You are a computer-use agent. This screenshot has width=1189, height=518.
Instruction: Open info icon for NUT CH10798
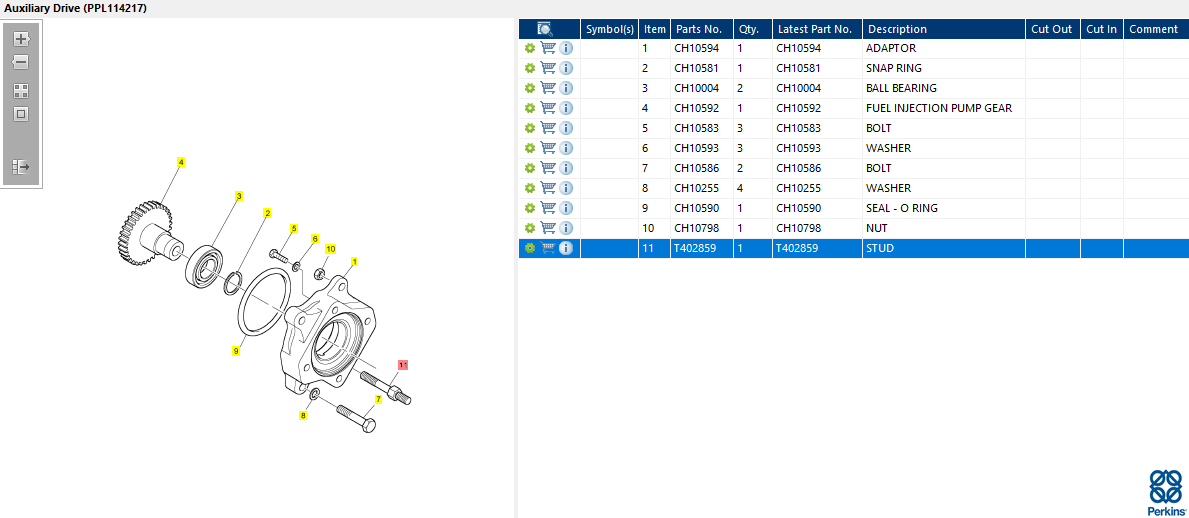click(x=566, y=228)
